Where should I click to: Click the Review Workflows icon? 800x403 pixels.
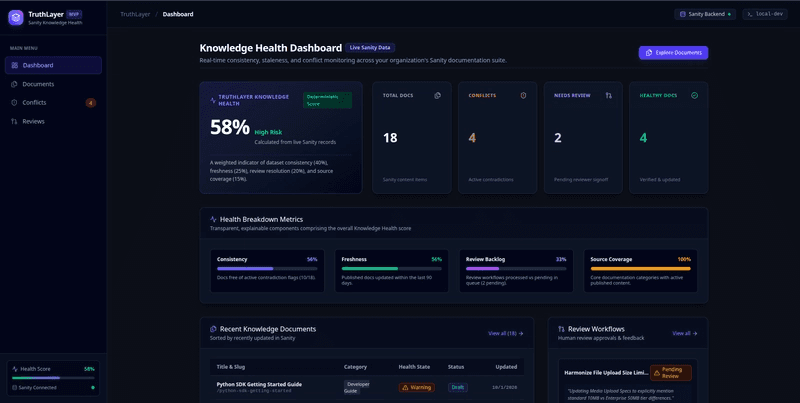tap(561, 329)
